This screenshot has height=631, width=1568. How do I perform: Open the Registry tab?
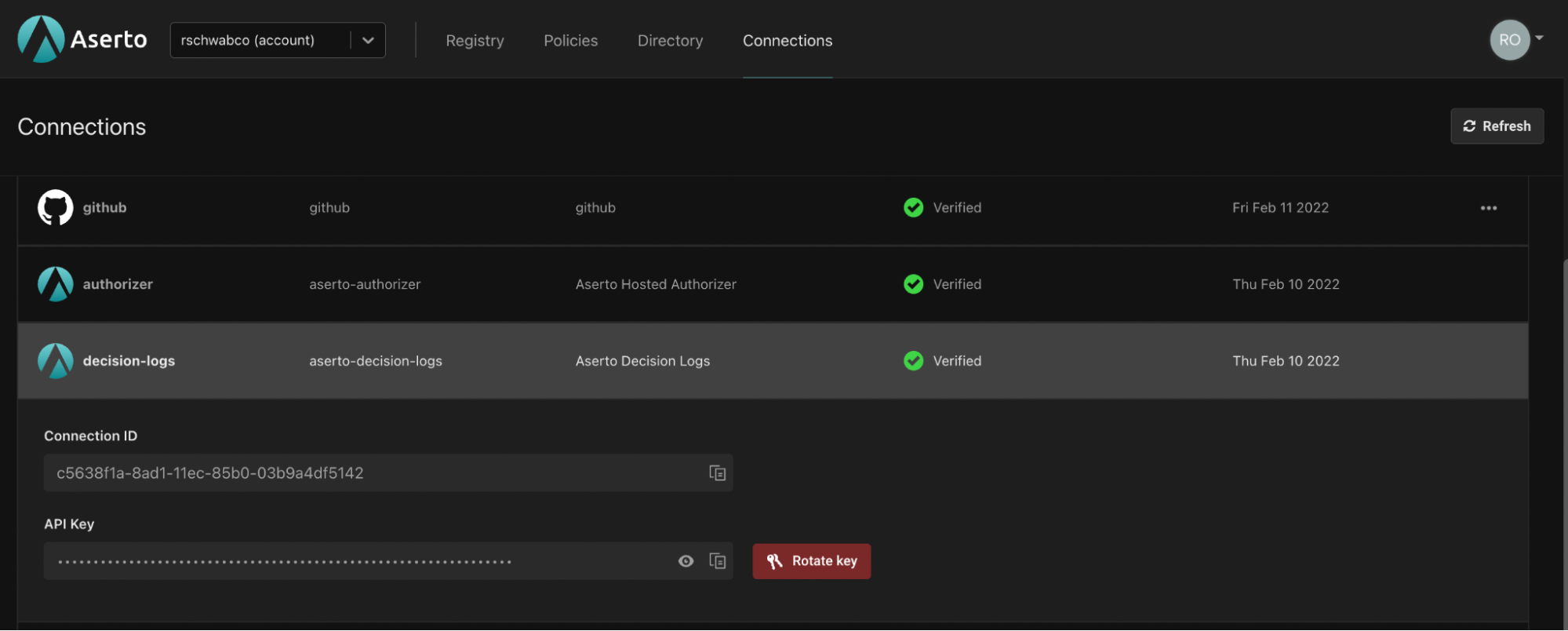coord(475,40)
